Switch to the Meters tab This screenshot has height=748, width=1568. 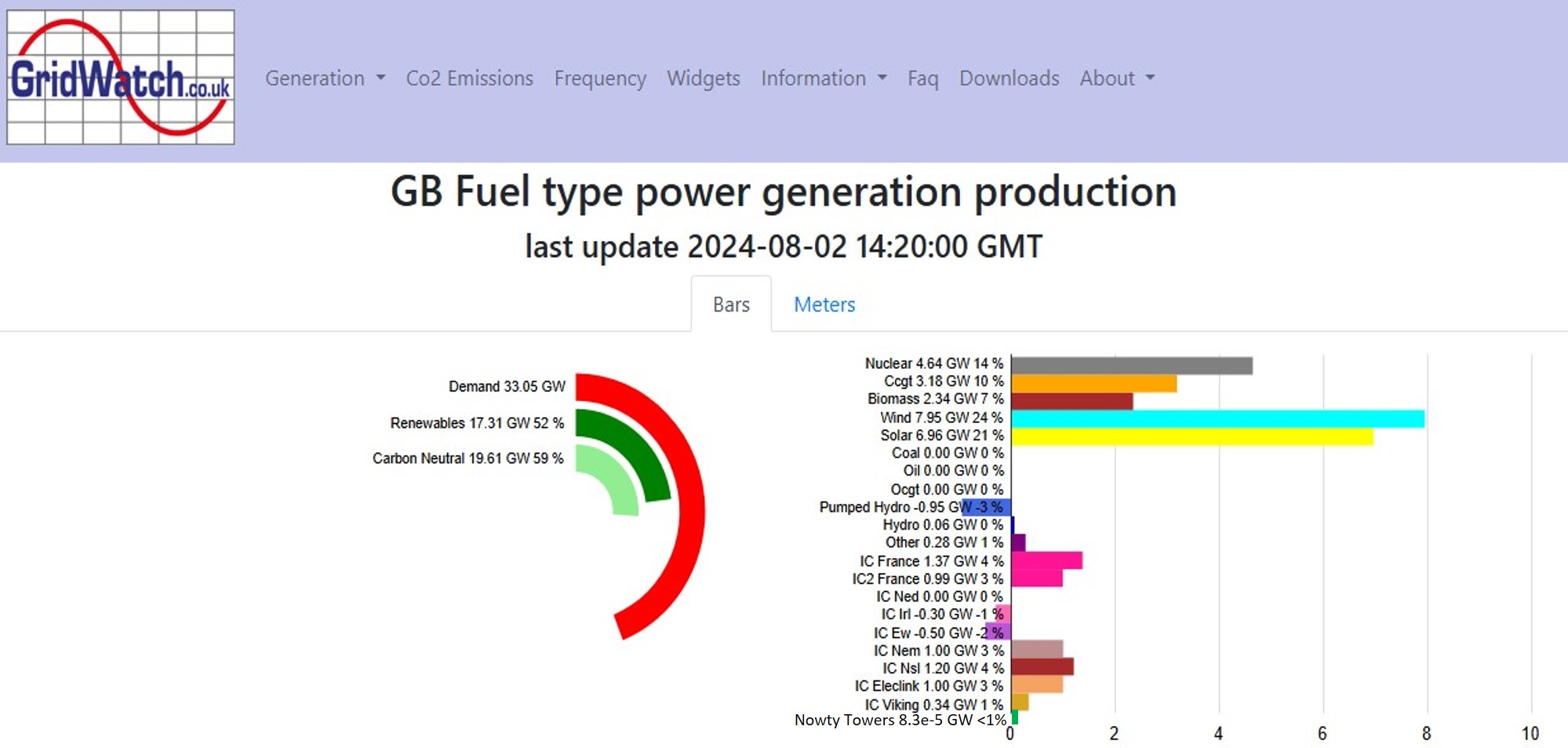click(824, 305)
